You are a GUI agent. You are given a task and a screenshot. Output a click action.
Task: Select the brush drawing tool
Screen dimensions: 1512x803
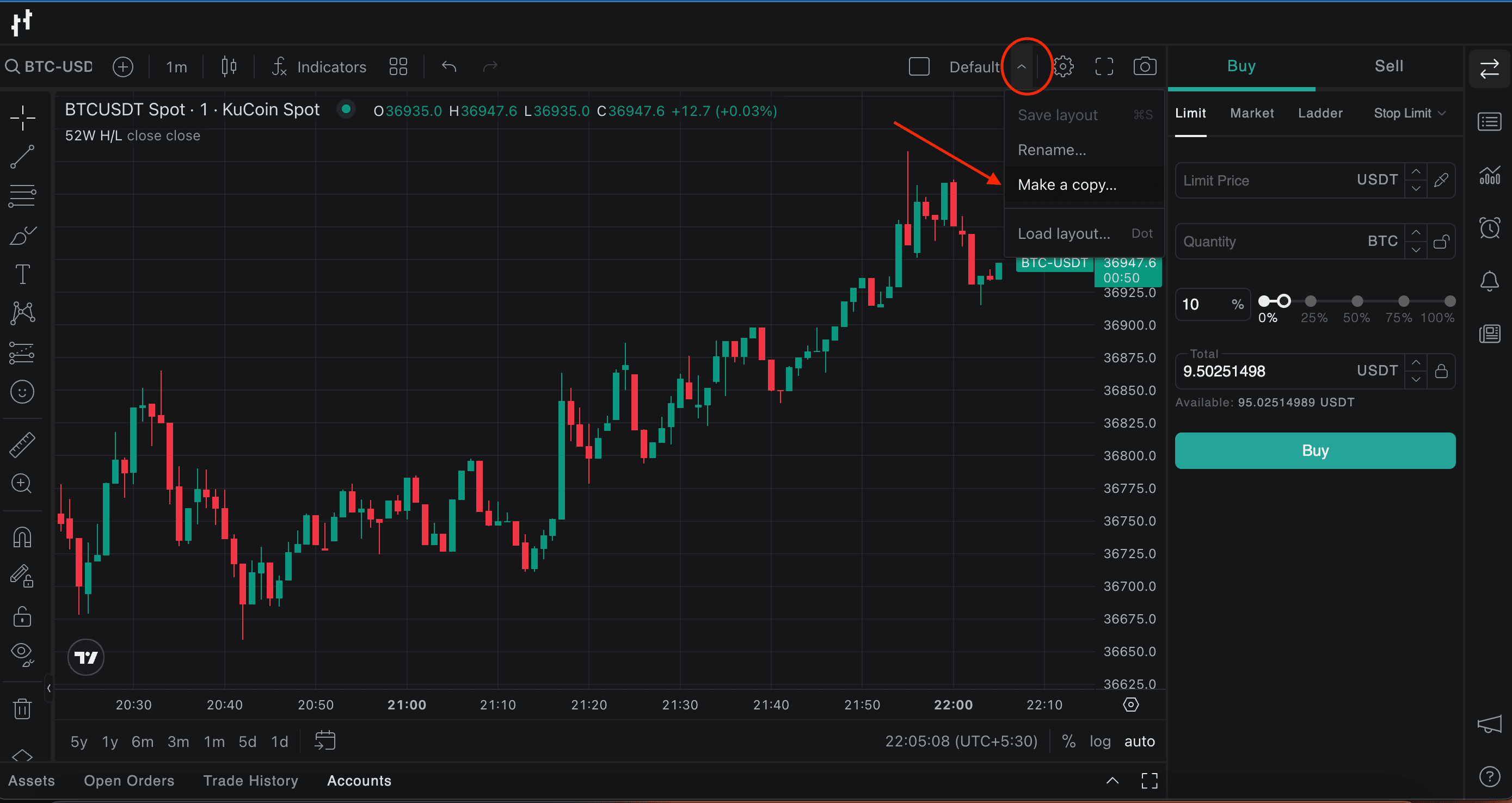22,235
